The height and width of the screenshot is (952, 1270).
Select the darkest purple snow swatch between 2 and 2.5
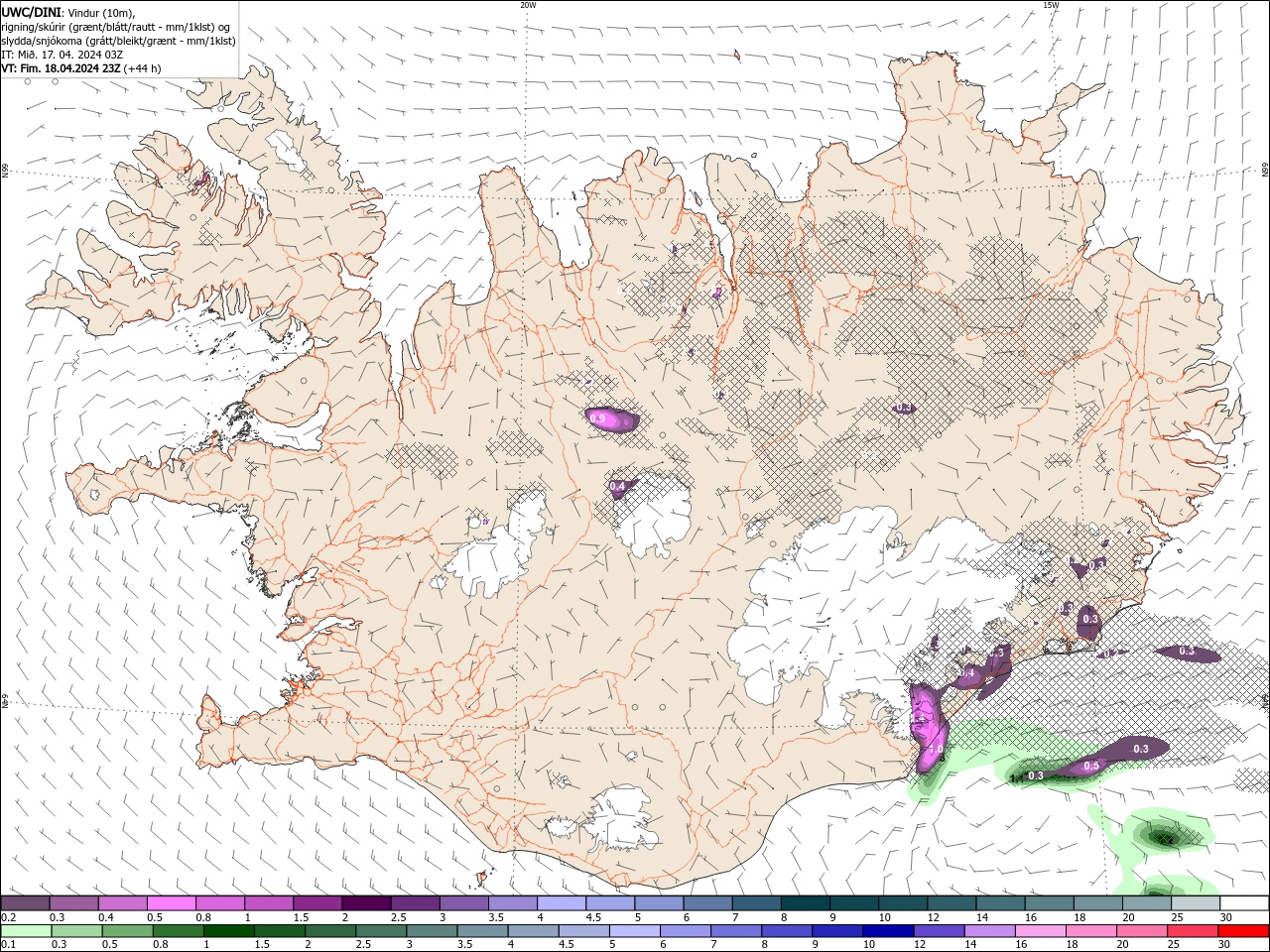click(x=366, y=903)
